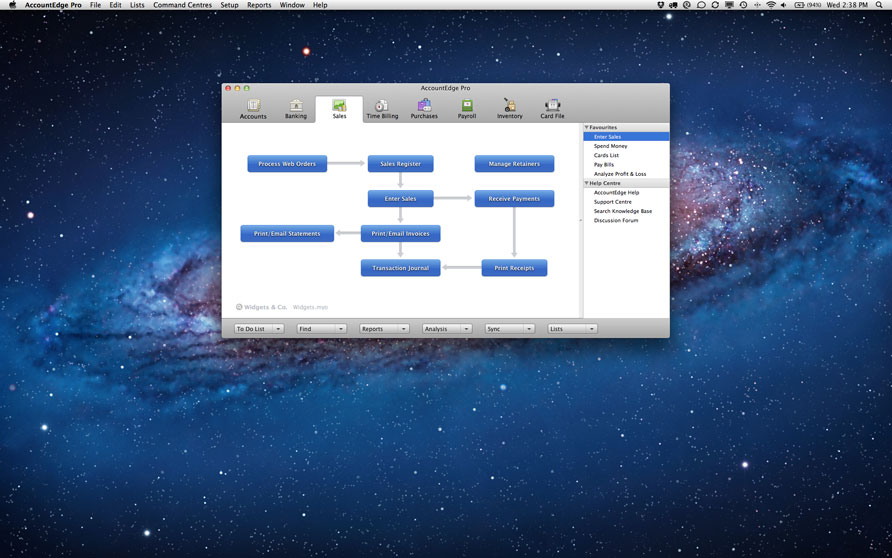Click the Apple menu icon
Viewport: 892px width, 558px height.
tap(13, 5)
